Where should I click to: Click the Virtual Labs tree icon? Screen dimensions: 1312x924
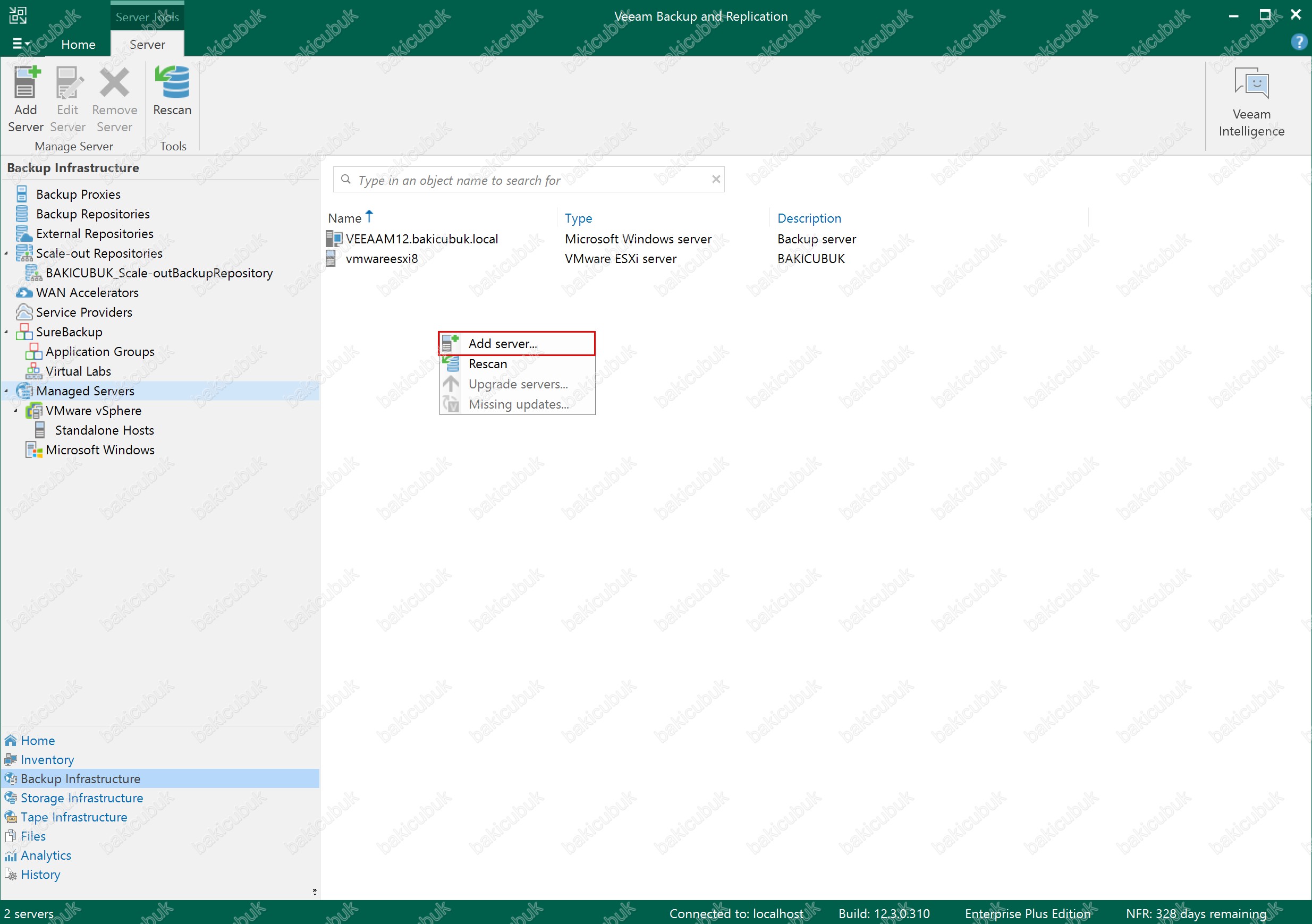click(33, 371)
